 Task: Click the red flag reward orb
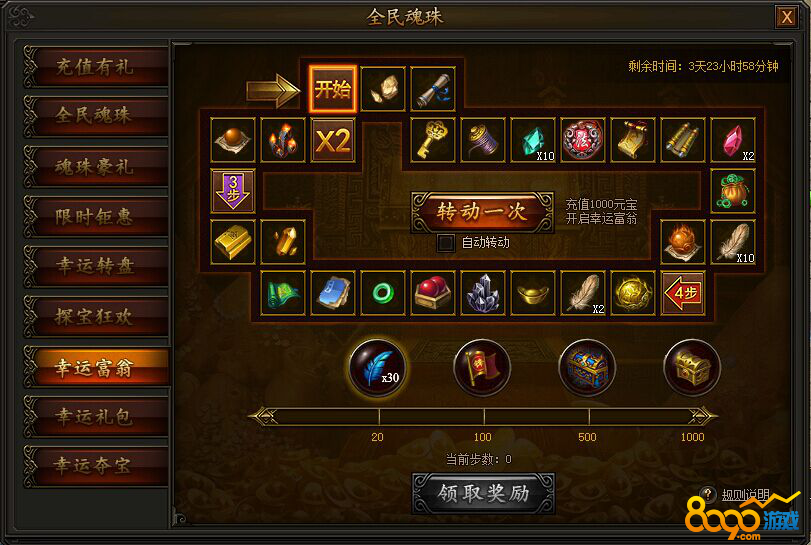click(x=482, y=367)
